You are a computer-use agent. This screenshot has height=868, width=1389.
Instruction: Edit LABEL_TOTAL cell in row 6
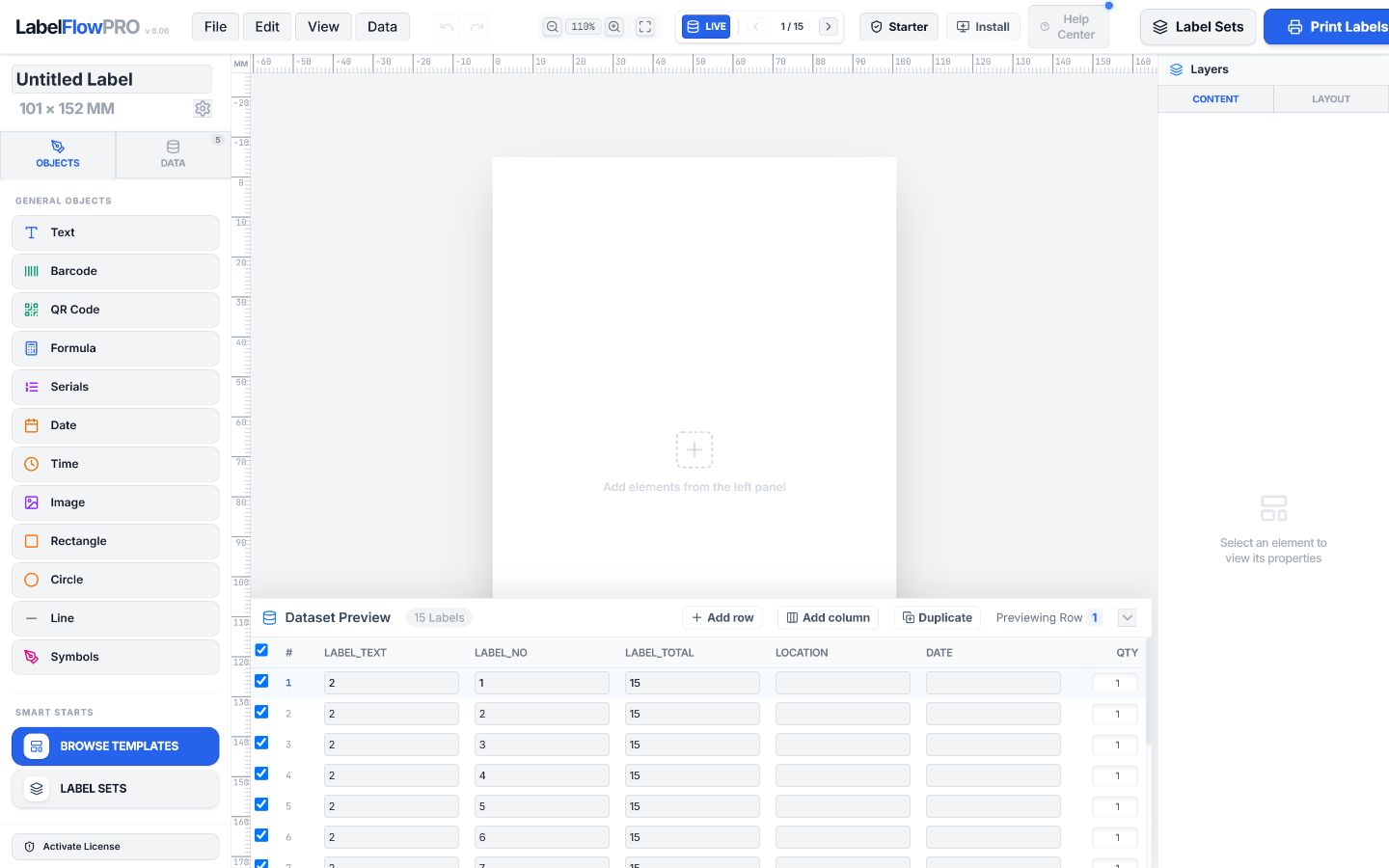coord(693,837)
